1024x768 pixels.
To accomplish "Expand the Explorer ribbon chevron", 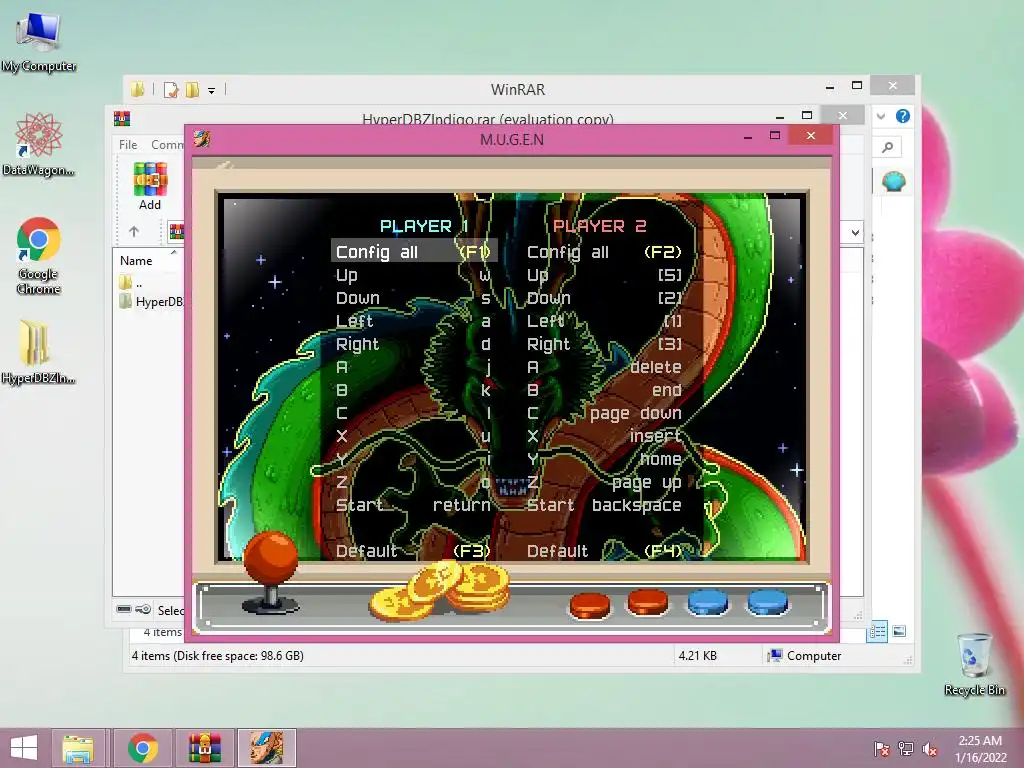I will point(881,116).
